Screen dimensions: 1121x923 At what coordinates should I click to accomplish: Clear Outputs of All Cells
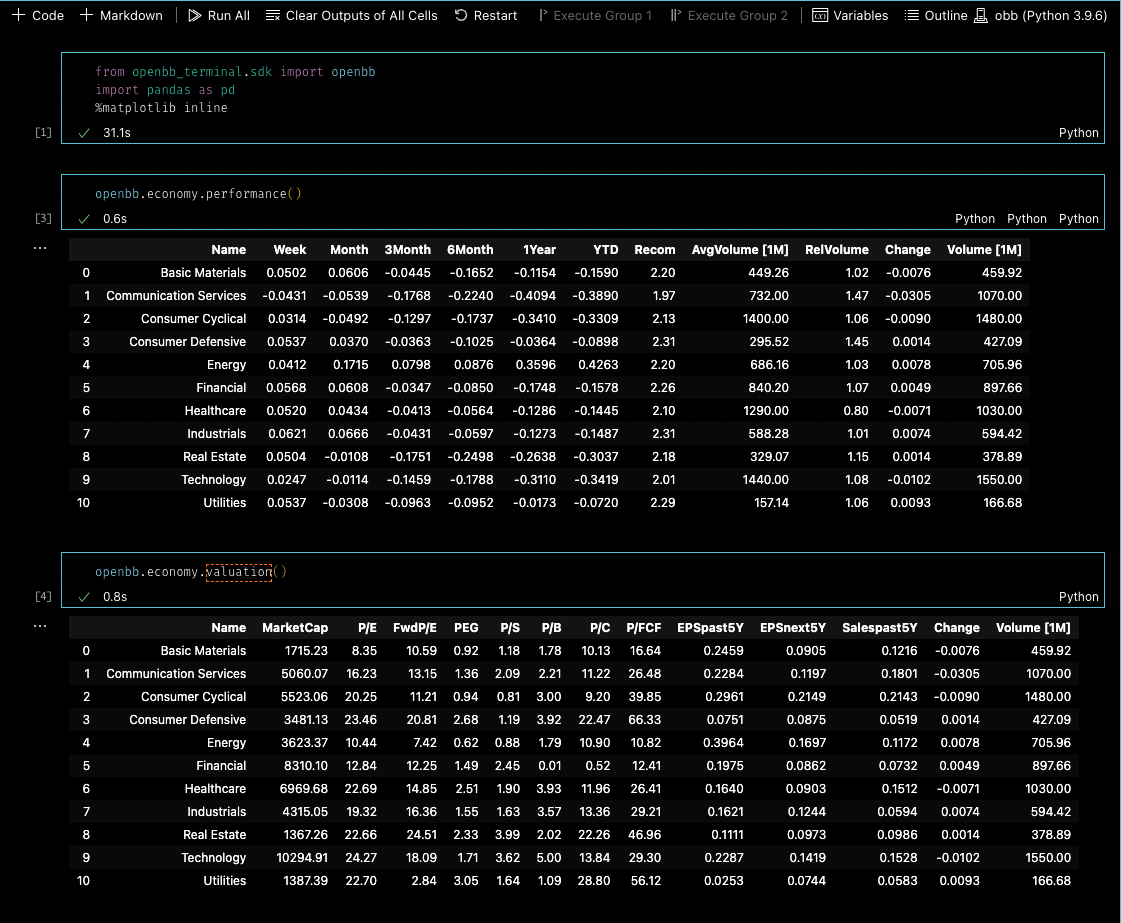(x=351, y=15)
